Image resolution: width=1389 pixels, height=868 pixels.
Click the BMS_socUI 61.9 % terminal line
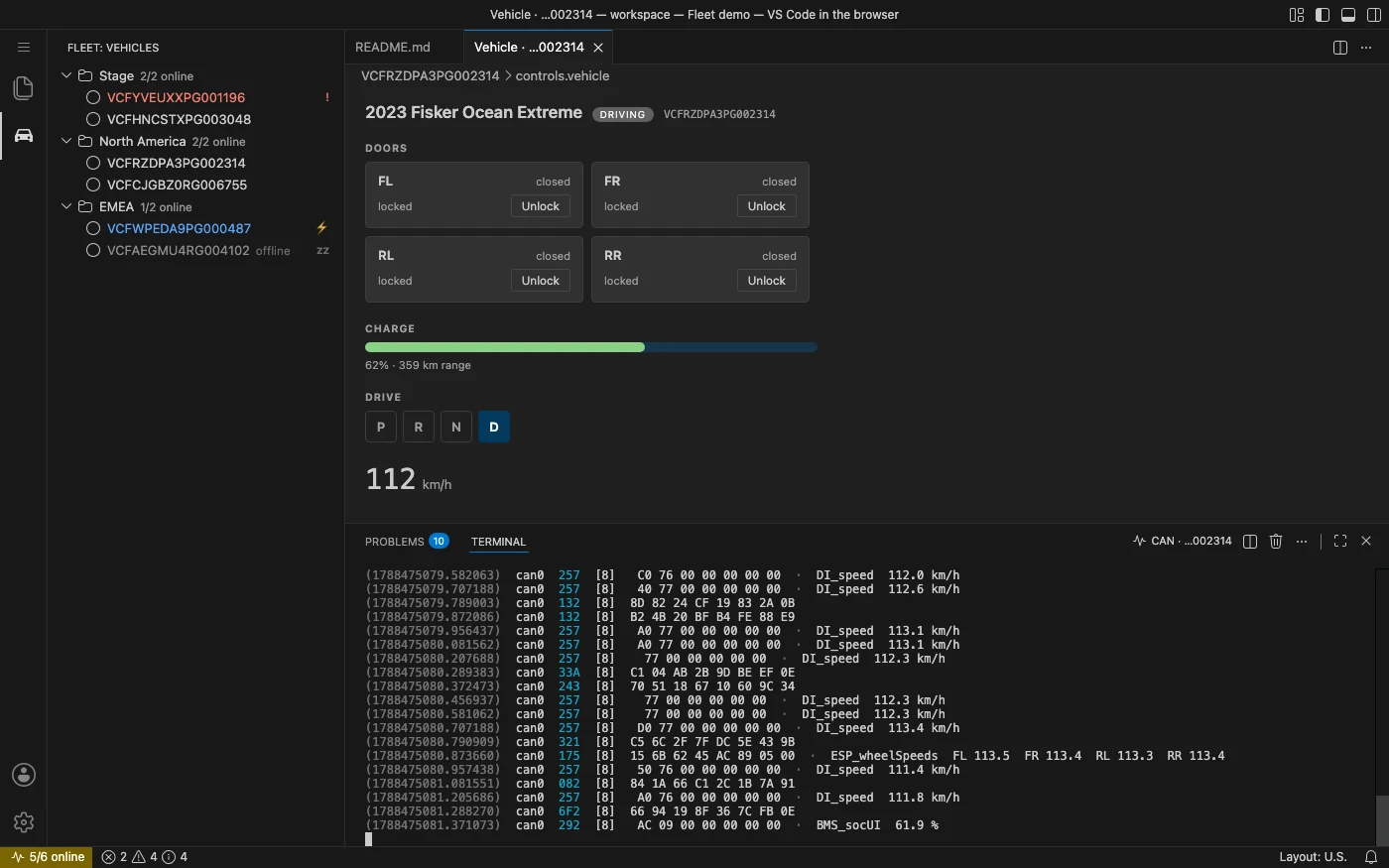pyautogui.click(x=652, y=825)
